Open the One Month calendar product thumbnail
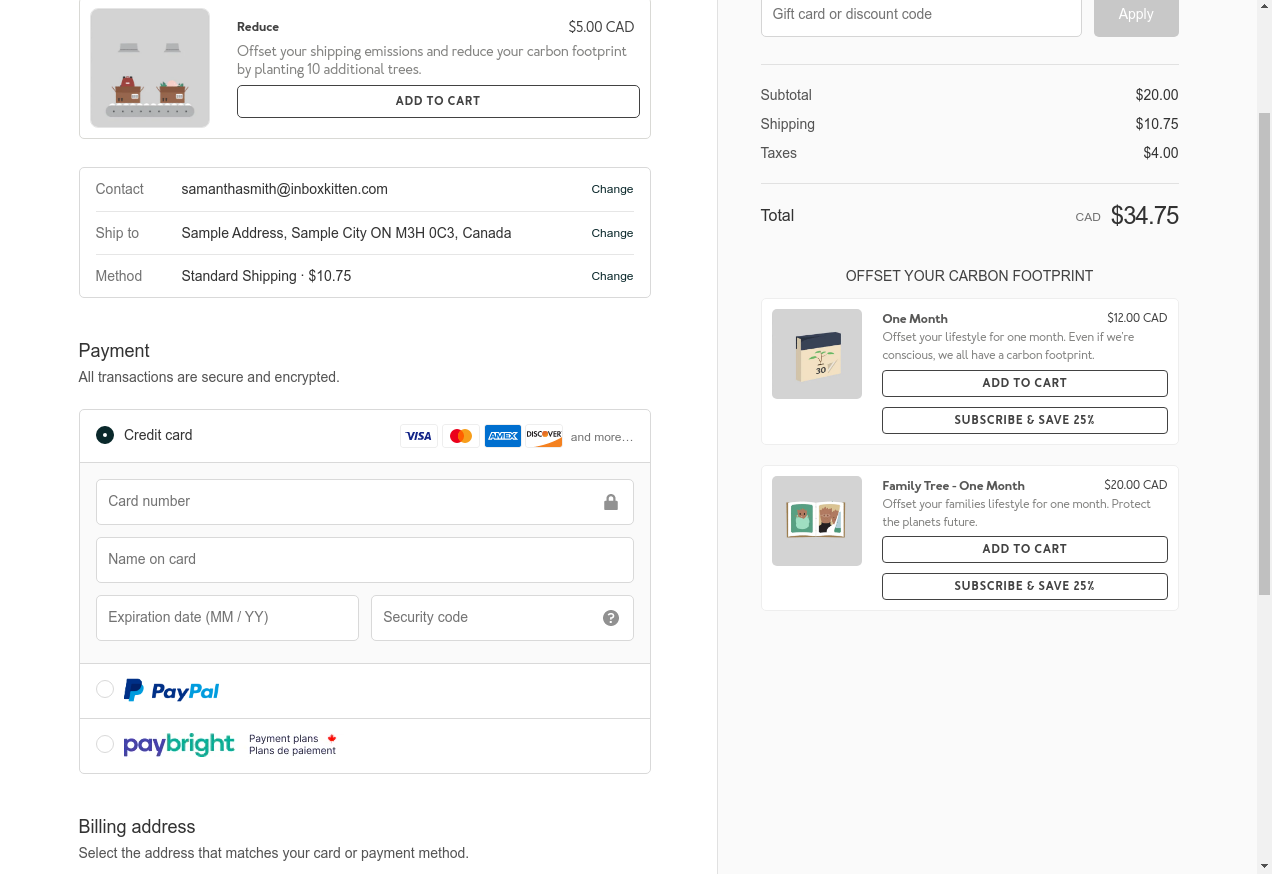Screen dimensions: 1272x874 coord(817,354)
